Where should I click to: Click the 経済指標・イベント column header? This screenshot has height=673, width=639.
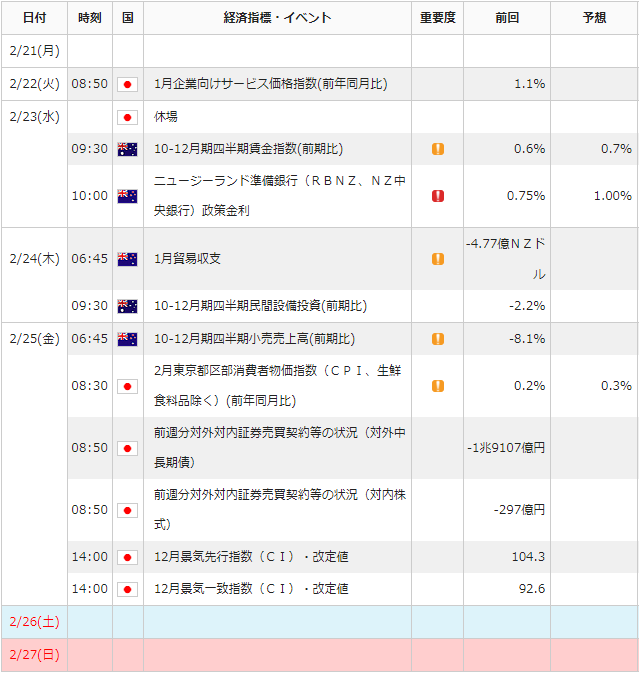click(277, 18)
